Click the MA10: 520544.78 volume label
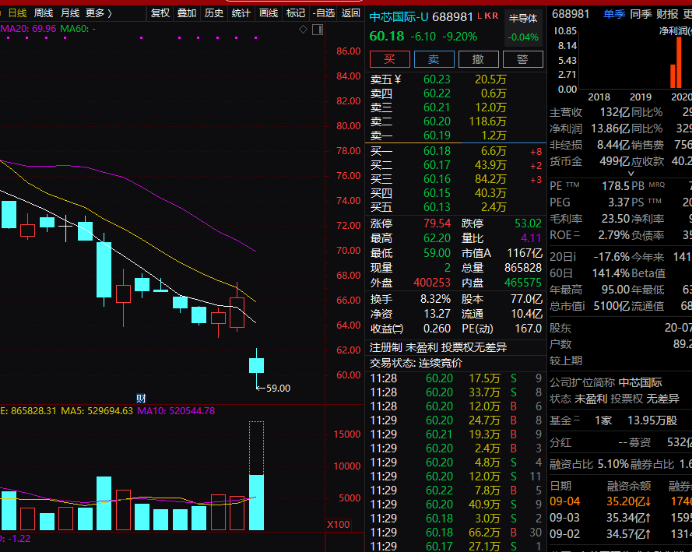The image size is (693, 552). [176, 411]
